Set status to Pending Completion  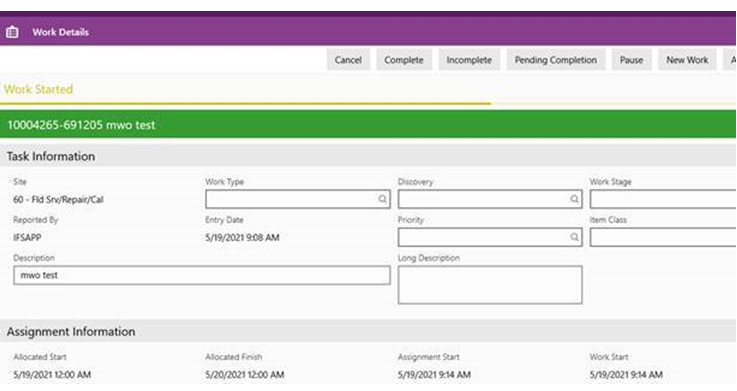pos(556,60)
